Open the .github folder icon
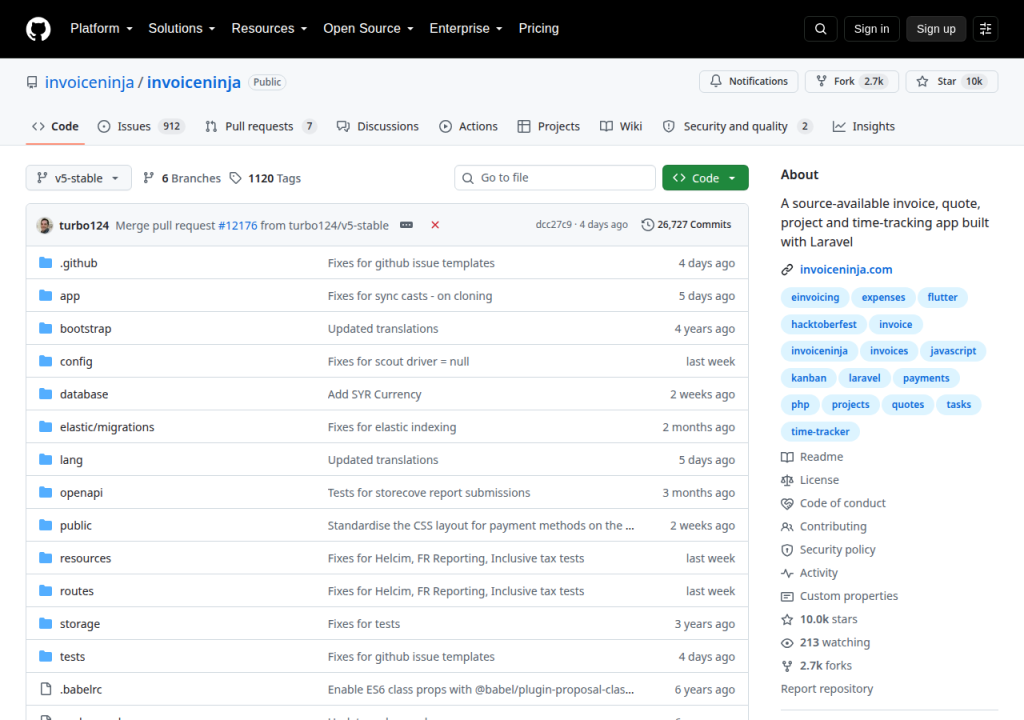Viewport: 1024px width, 720px height. (x=45, y=263)
